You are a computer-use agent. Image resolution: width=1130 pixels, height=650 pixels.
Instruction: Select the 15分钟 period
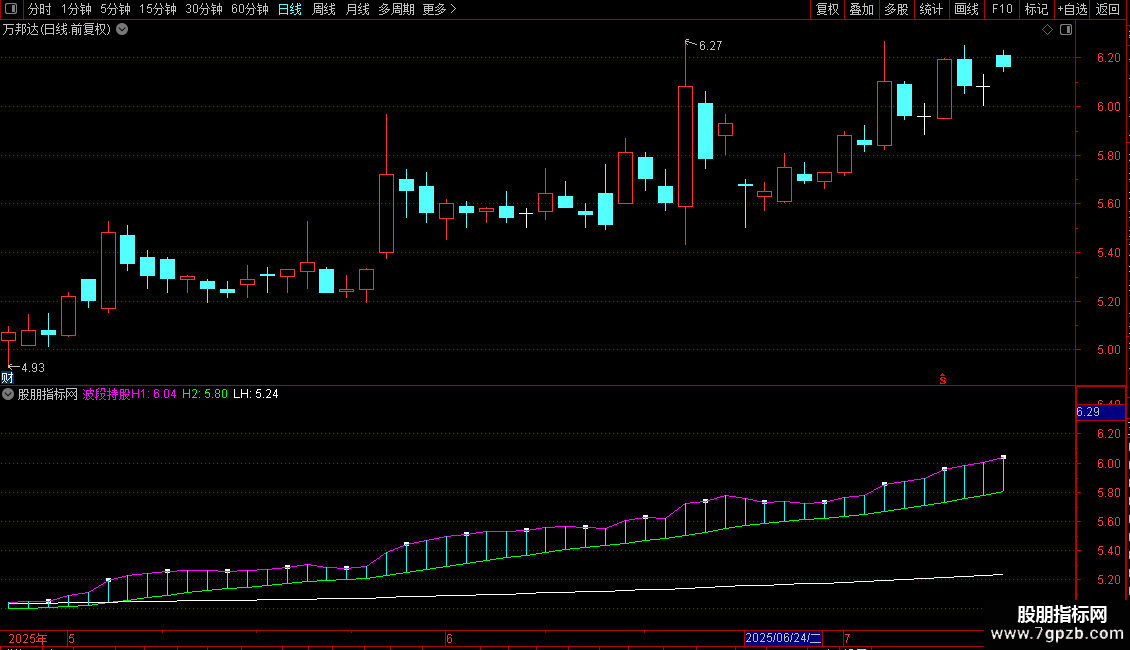[158, 9]
